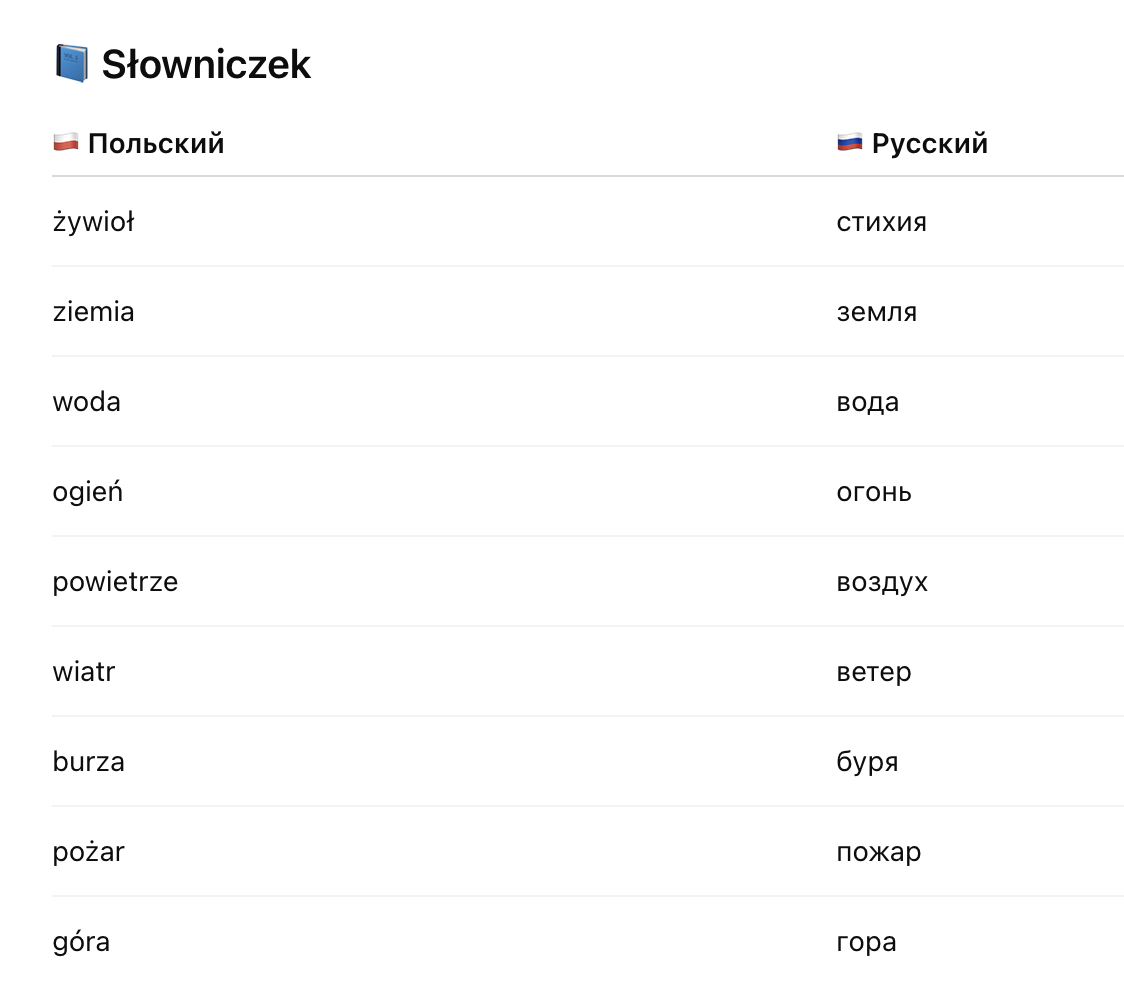Screen dimensions: 1124x996
Task: Click the Polish word góra
Action: [81, 942]
